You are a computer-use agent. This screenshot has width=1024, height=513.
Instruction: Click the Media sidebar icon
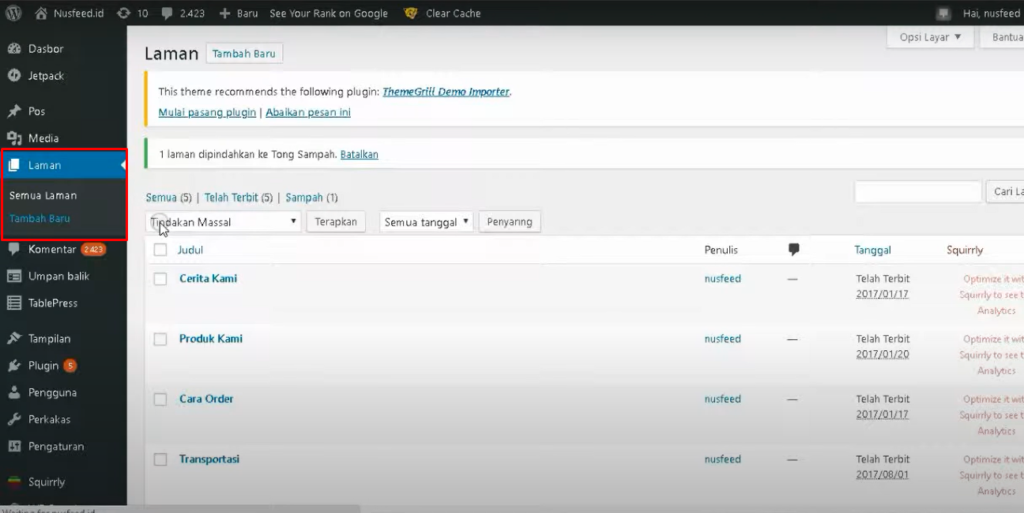coord(14,138)
